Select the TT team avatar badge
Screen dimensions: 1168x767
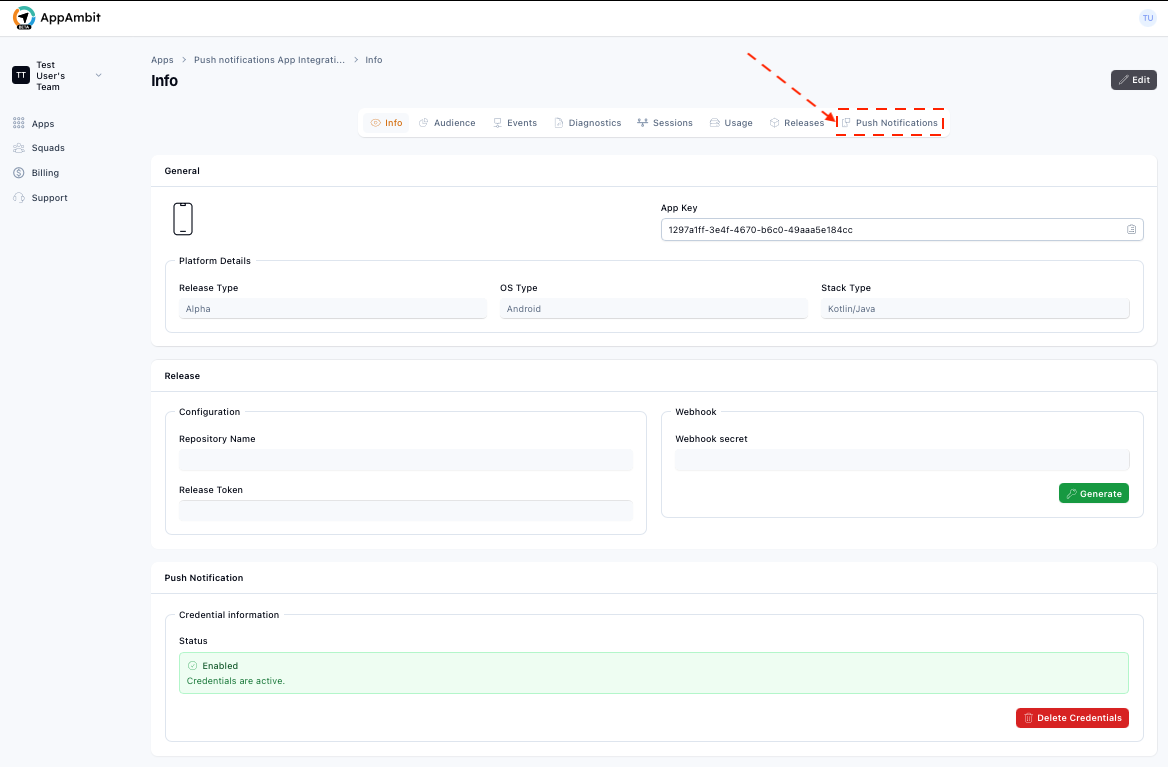click(21, 74)
